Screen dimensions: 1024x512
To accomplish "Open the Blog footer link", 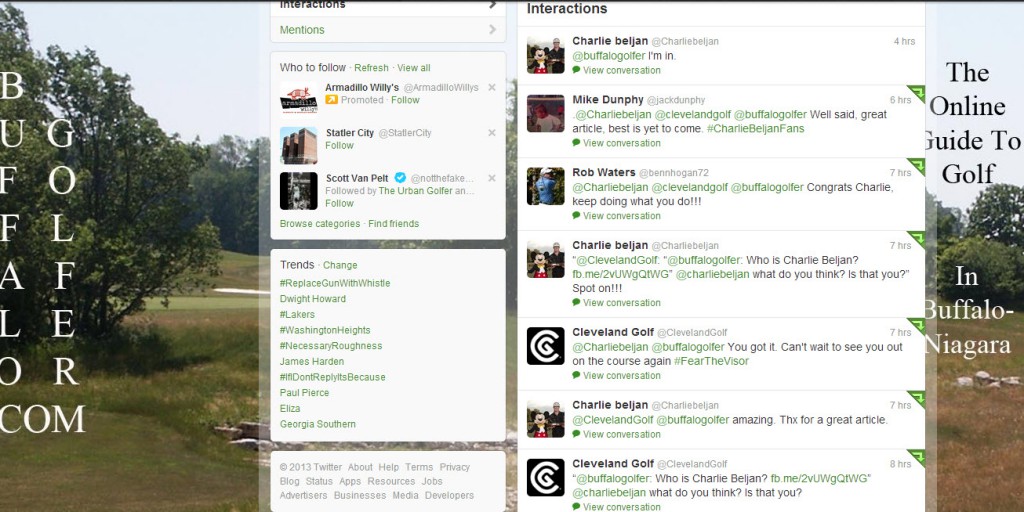I will 289,481.
